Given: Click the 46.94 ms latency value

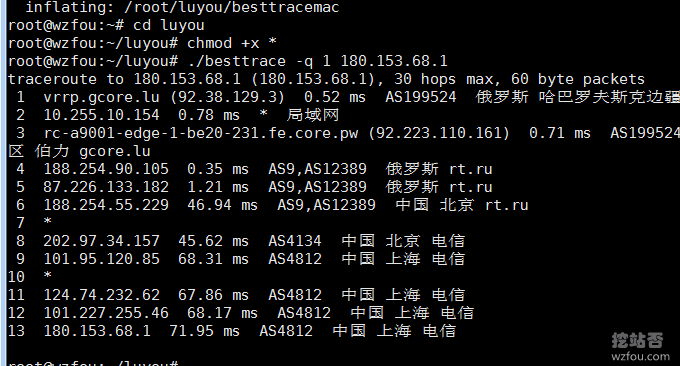Looking at the screenshot, I should point(222,205).
